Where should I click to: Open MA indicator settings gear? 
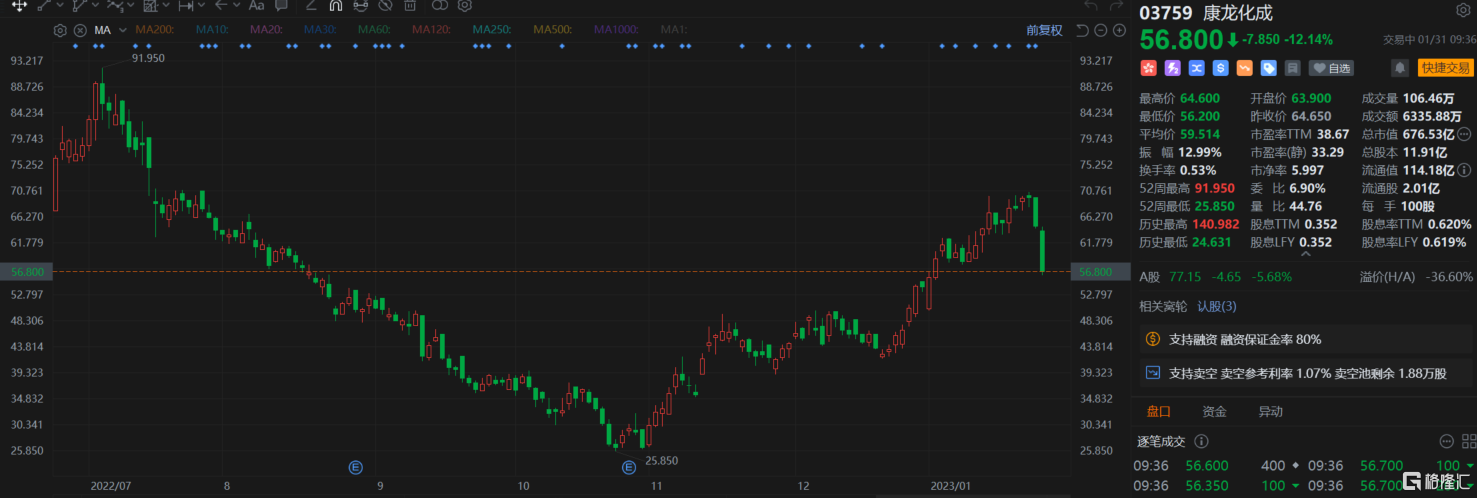coord(60,30)
